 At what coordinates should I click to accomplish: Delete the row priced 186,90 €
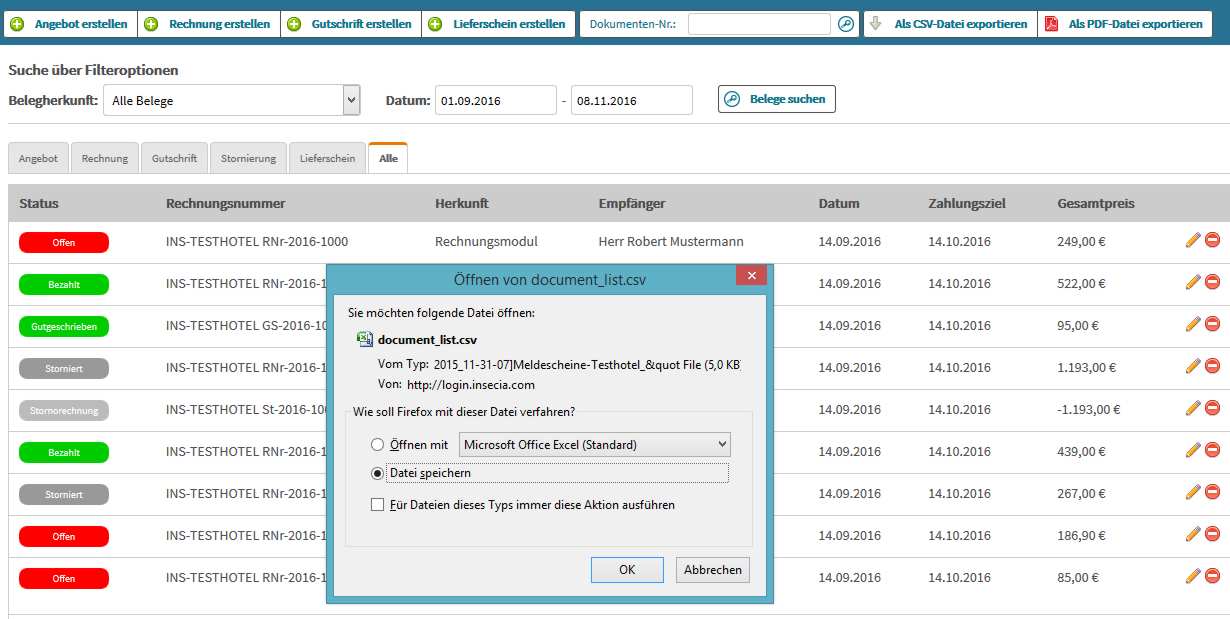point(1212,534)
